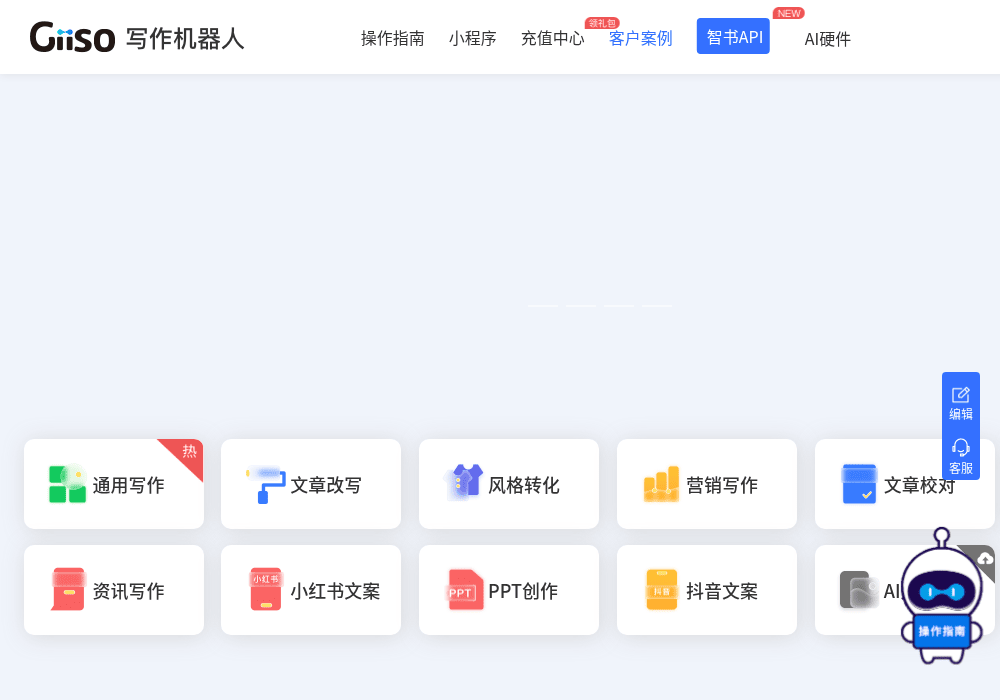Image resolution: width=1000 pixels, height=700 pixels.
Task: Click the 智书API button
Action: pos(733,36)
